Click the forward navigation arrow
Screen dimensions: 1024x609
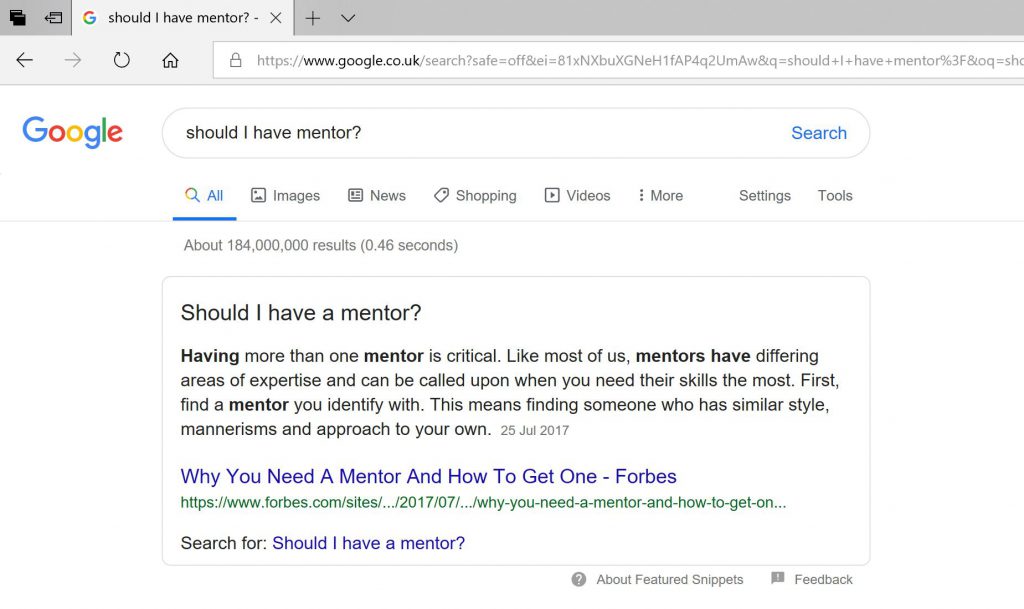[73, 60]
